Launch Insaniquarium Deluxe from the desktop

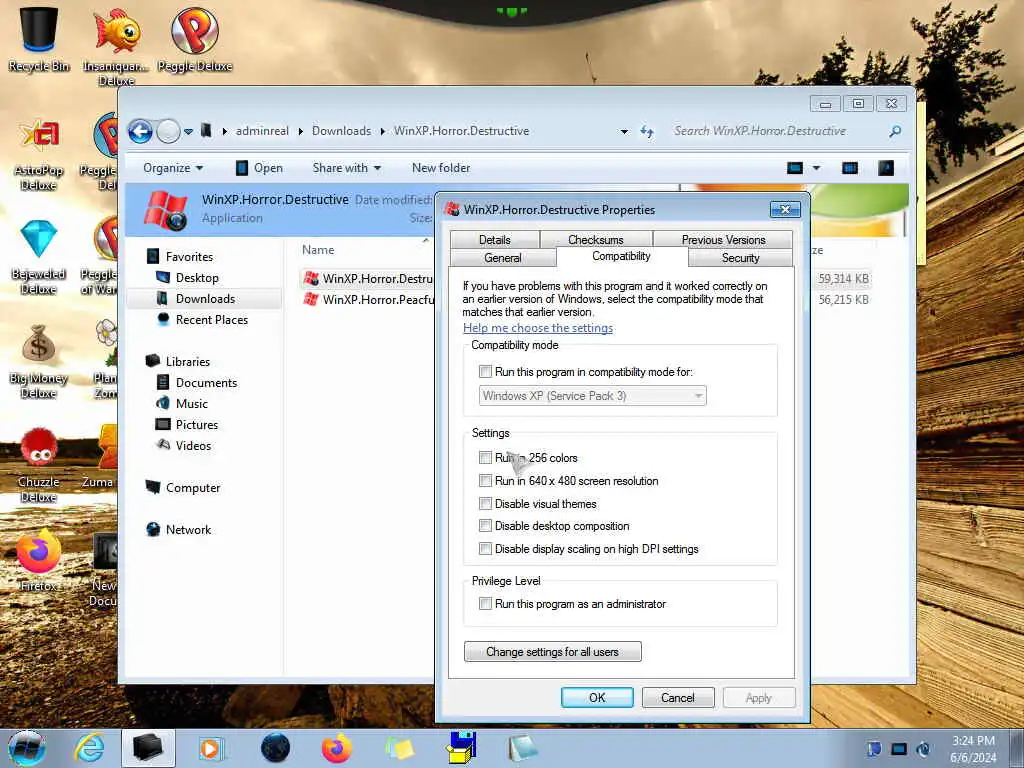click(116, 44)
